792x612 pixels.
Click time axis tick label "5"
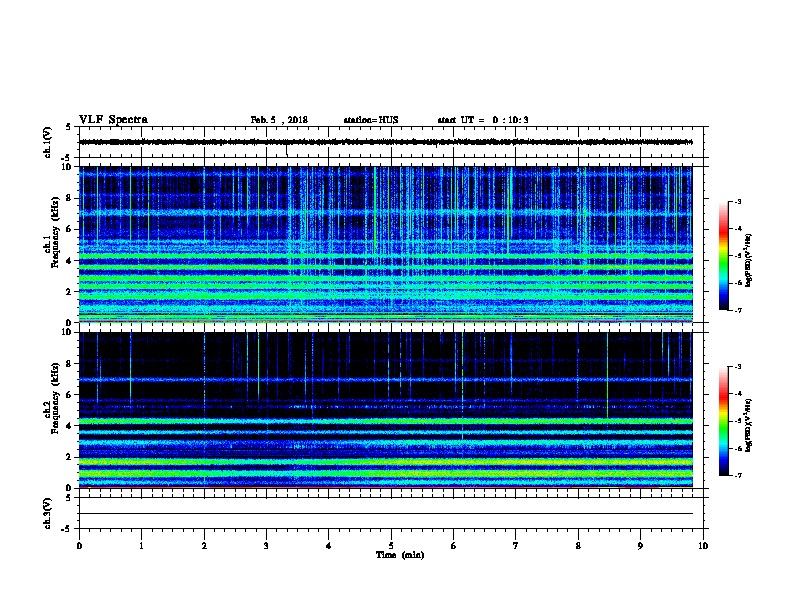click(391, 546)
